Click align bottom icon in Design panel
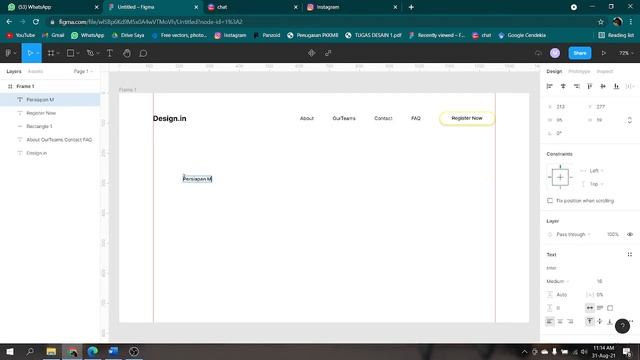640x360 pixels. pos(616,86)
